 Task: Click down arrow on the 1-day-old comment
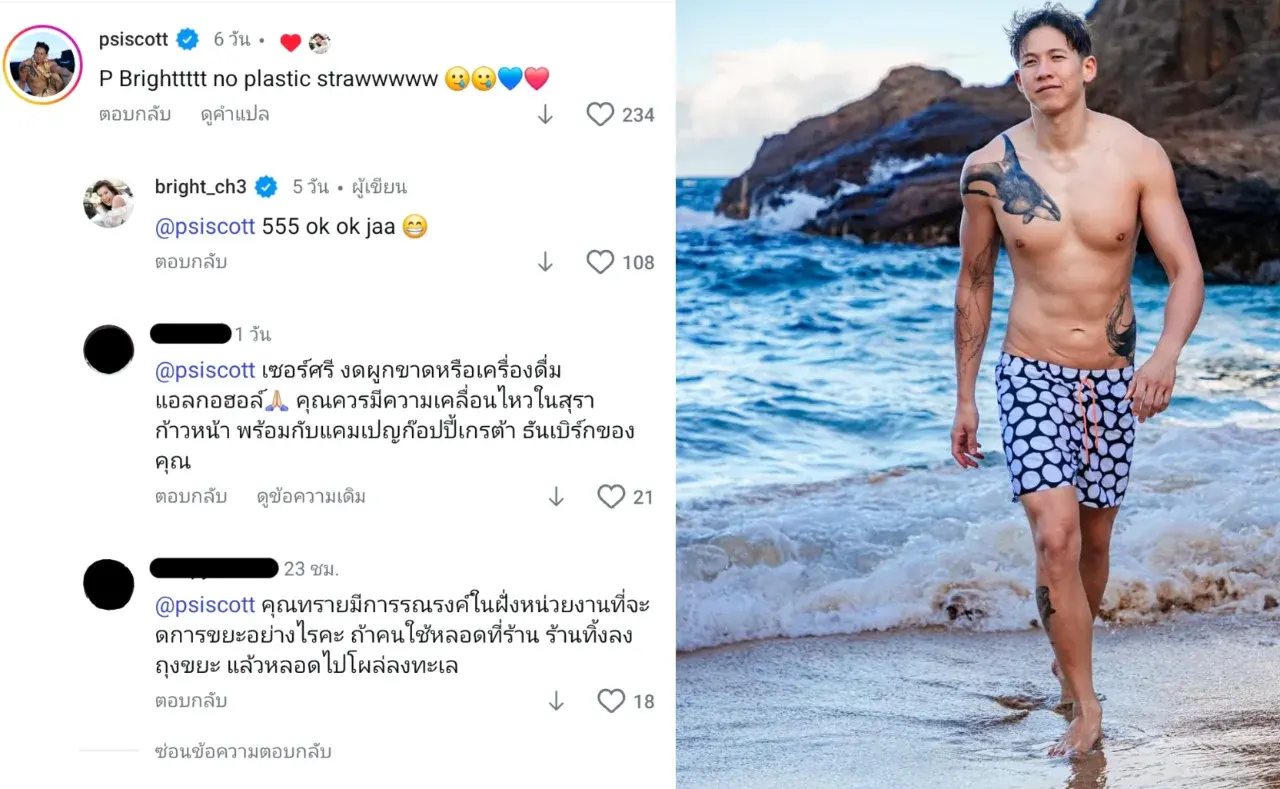click(x=556, y=497)
